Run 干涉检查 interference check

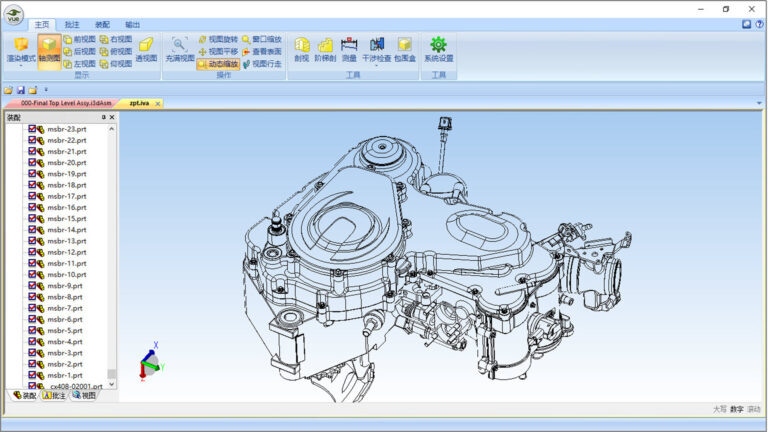[376, 49]
